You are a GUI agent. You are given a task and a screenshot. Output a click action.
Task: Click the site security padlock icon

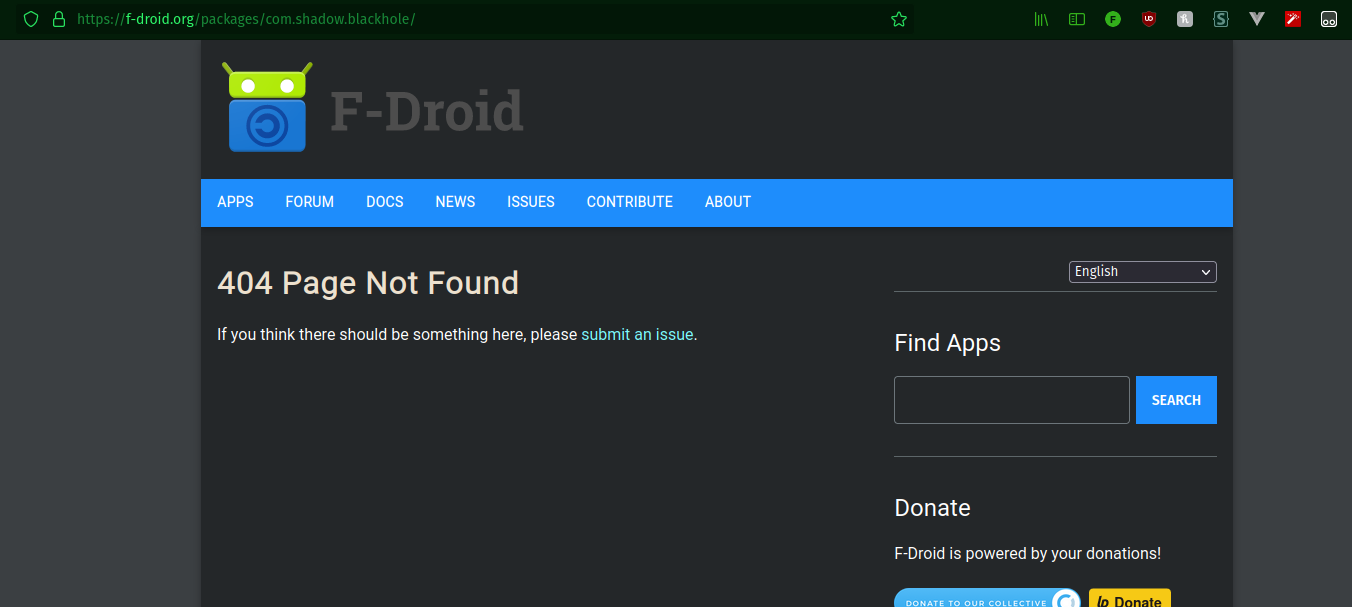coord(59,19)
